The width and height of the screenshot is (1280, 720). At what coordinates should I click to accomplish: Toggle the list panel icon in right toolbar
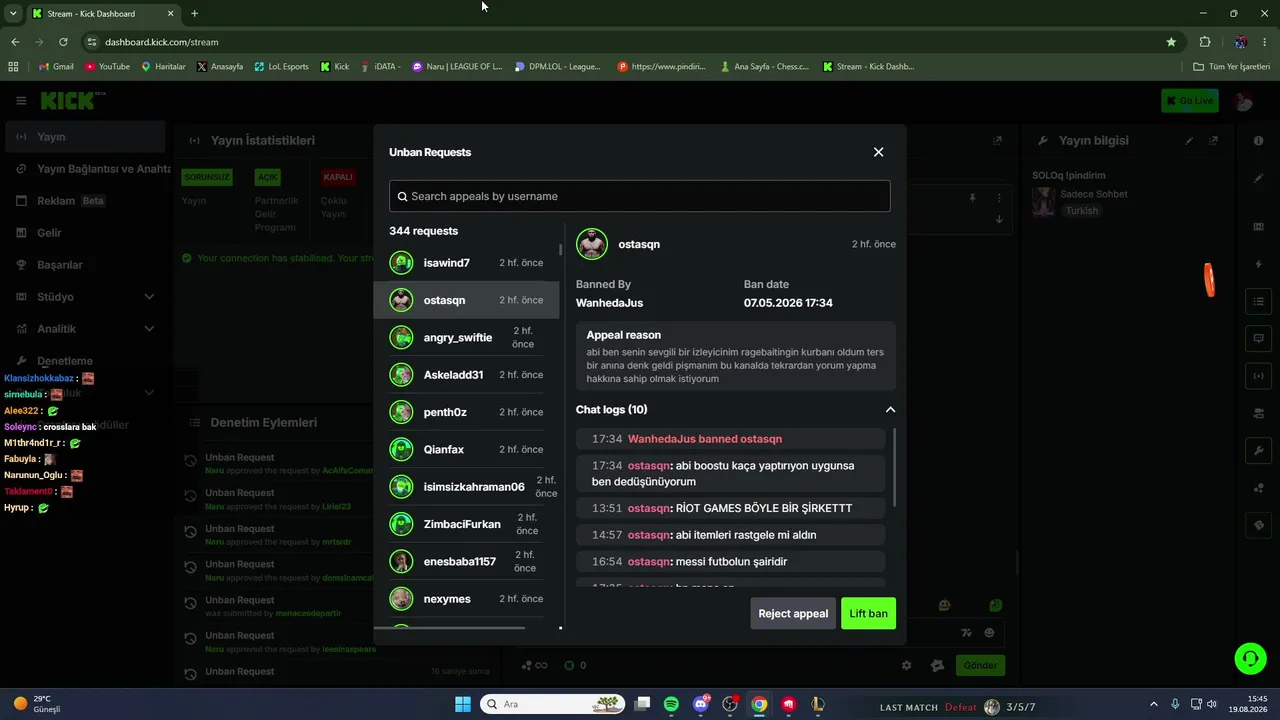point(1258,301)
